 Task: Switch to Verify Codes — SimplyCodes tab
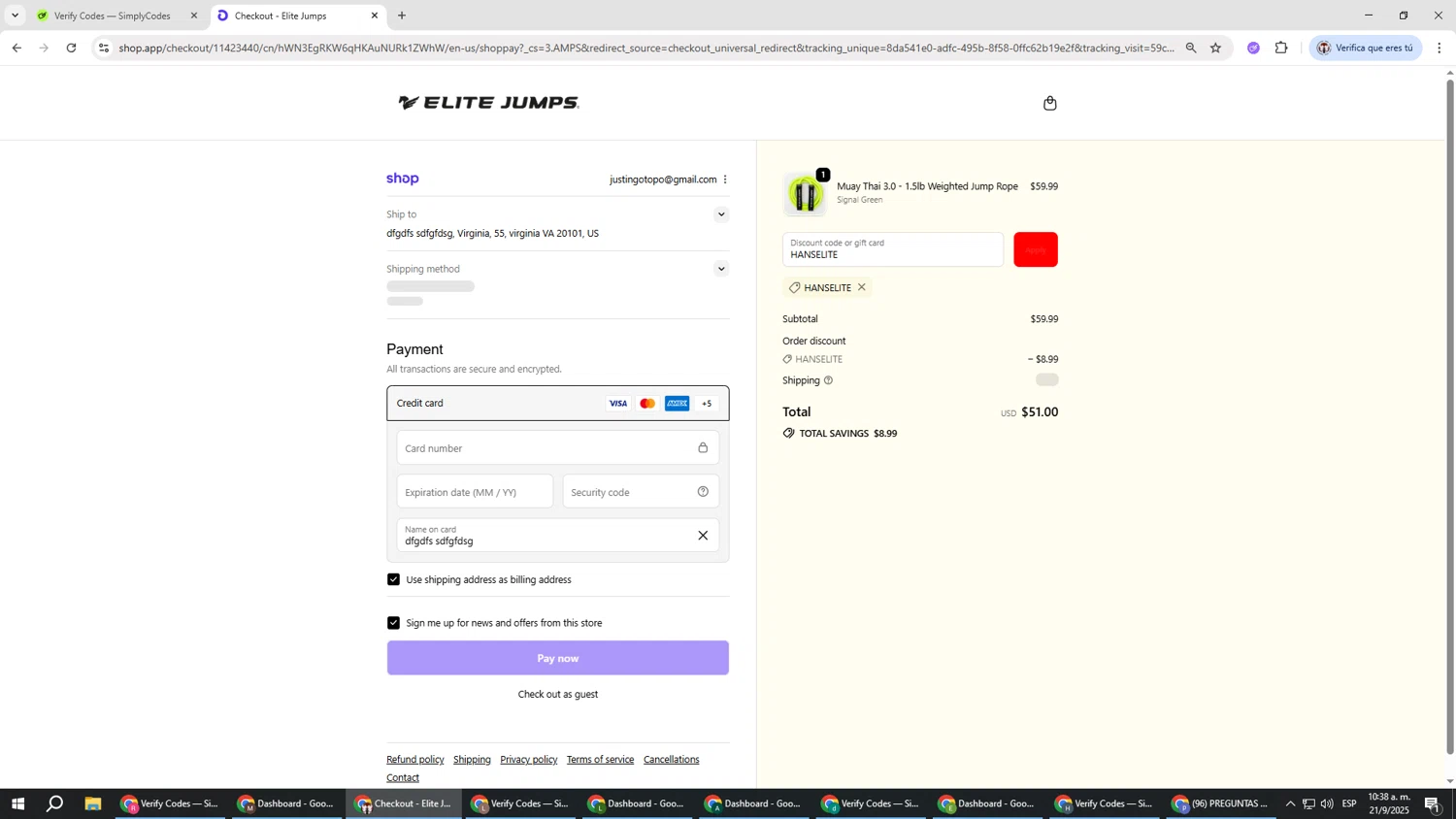click(x=113, y=16)
